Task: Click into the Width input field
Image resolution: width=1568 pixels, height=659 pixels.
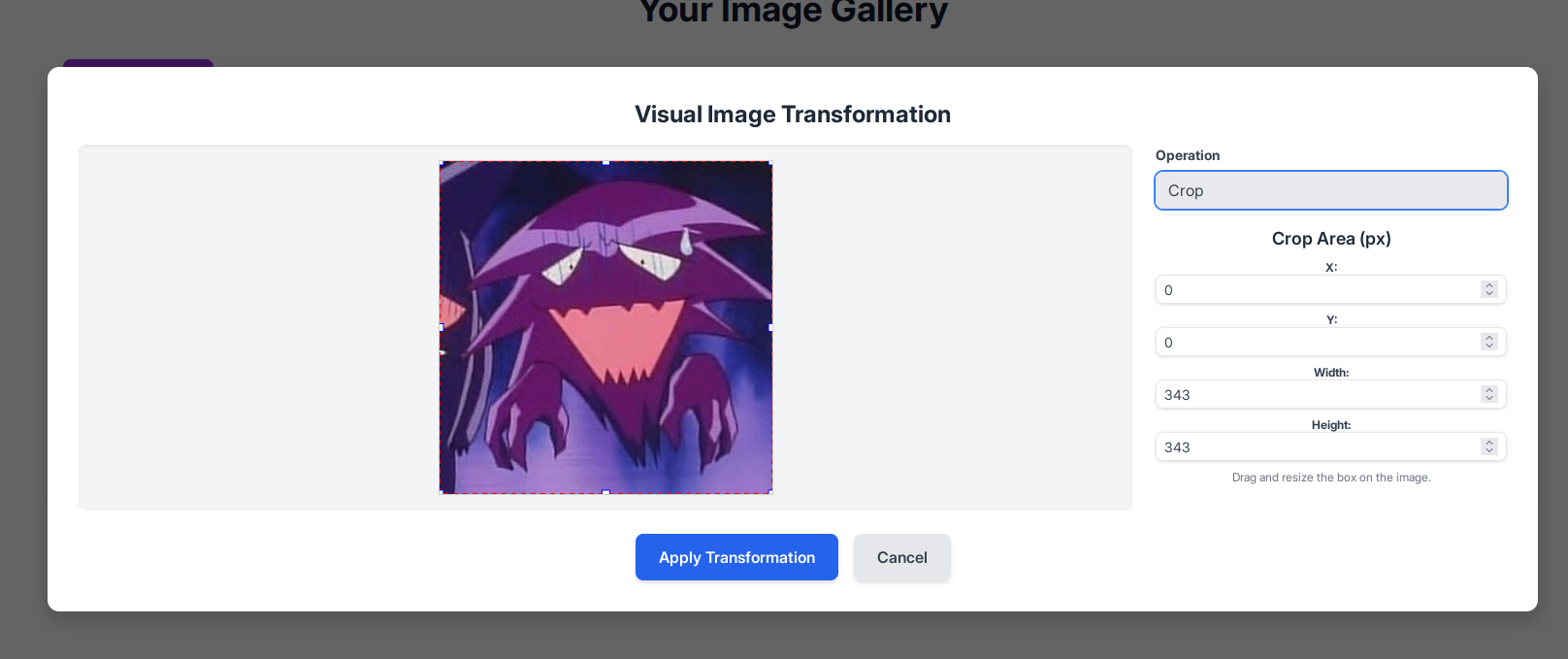Action: point(1320,395)
